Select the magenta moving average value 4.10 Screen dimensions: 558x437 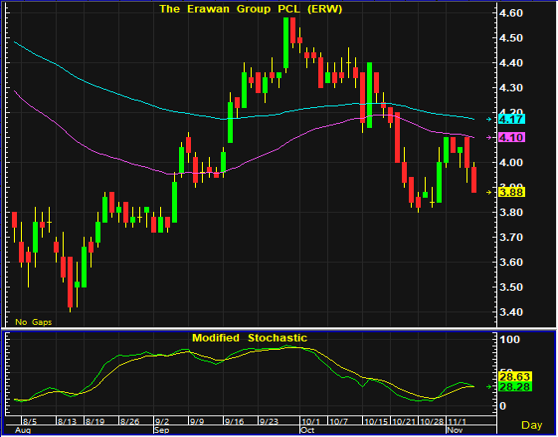512,137
